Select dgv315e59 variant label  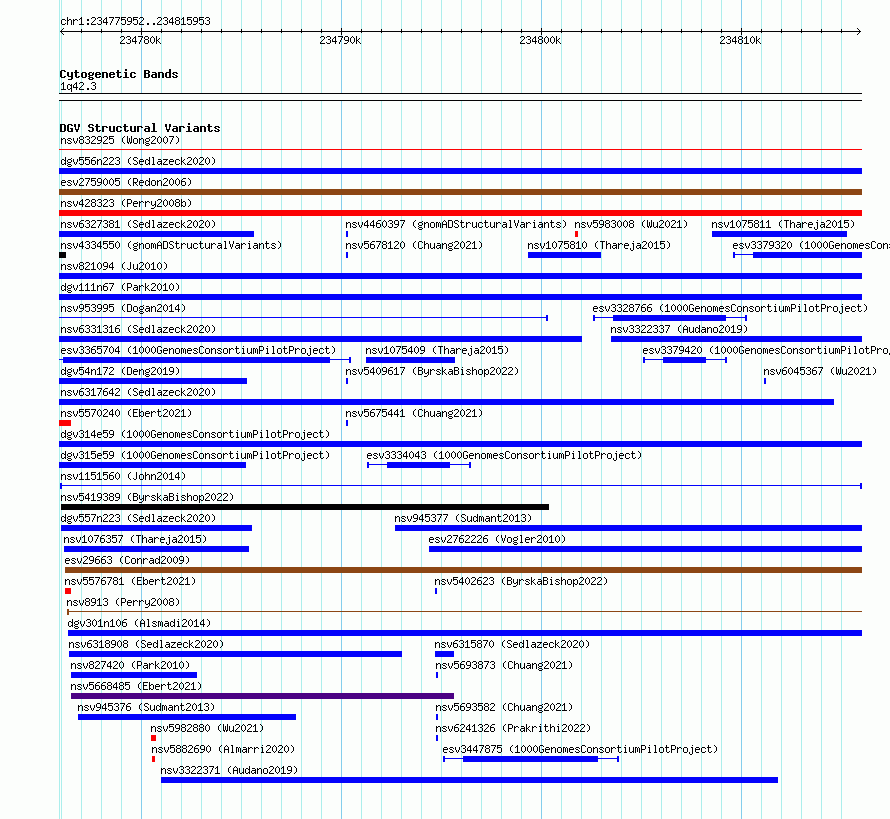[x=195, y=455]
